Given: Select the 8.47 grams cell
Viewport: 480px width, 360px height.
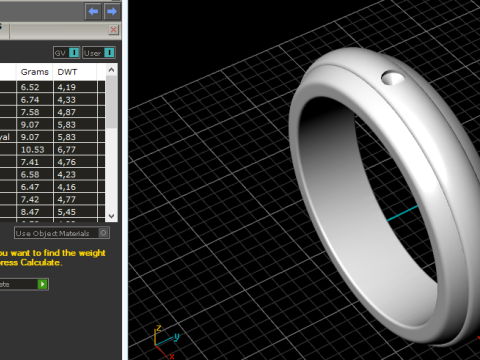Looking at the screenshot, I should click(x=35, y=212).
